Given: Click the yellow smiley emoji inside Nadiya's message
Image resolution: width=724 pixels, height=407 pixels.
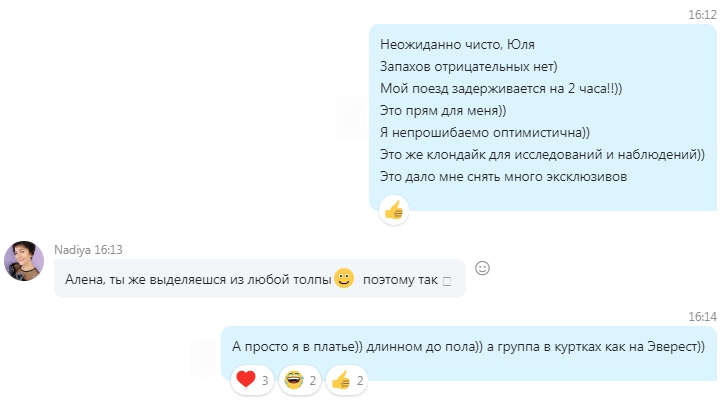Looking at the screenshot, I should click(x=344, y=278).
